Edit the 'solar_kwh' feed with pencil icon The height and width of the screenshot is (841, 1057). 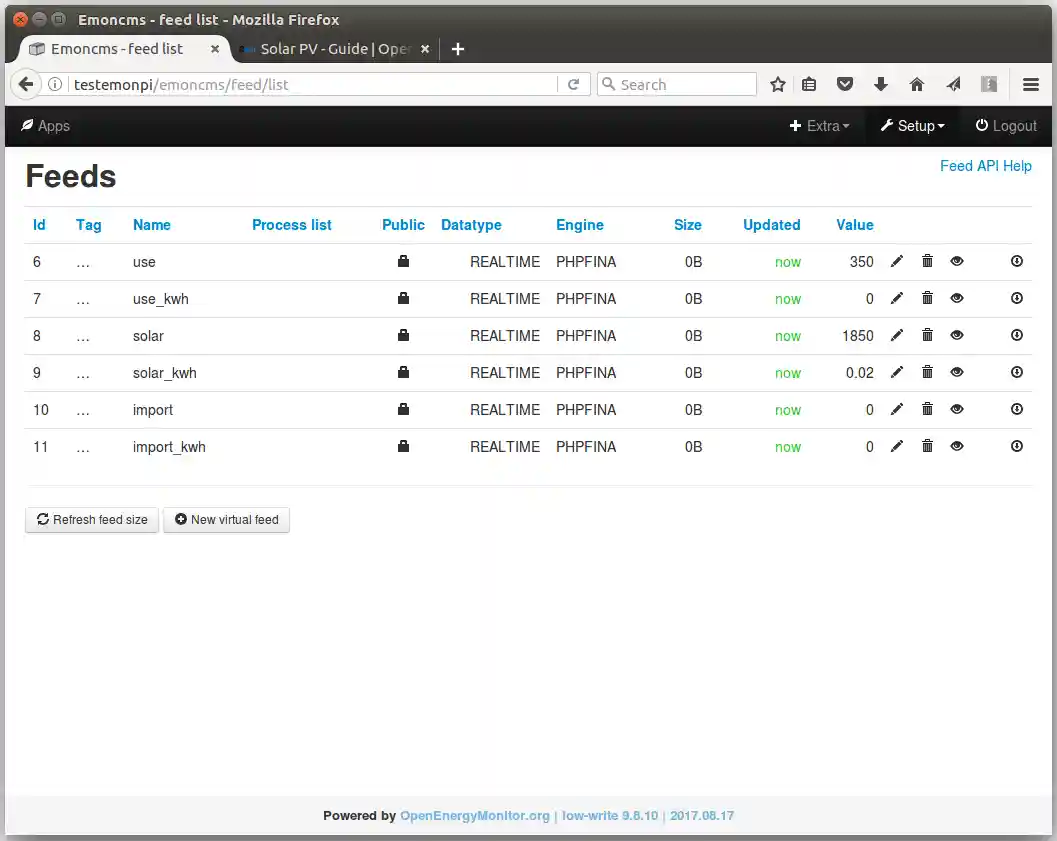897,373
